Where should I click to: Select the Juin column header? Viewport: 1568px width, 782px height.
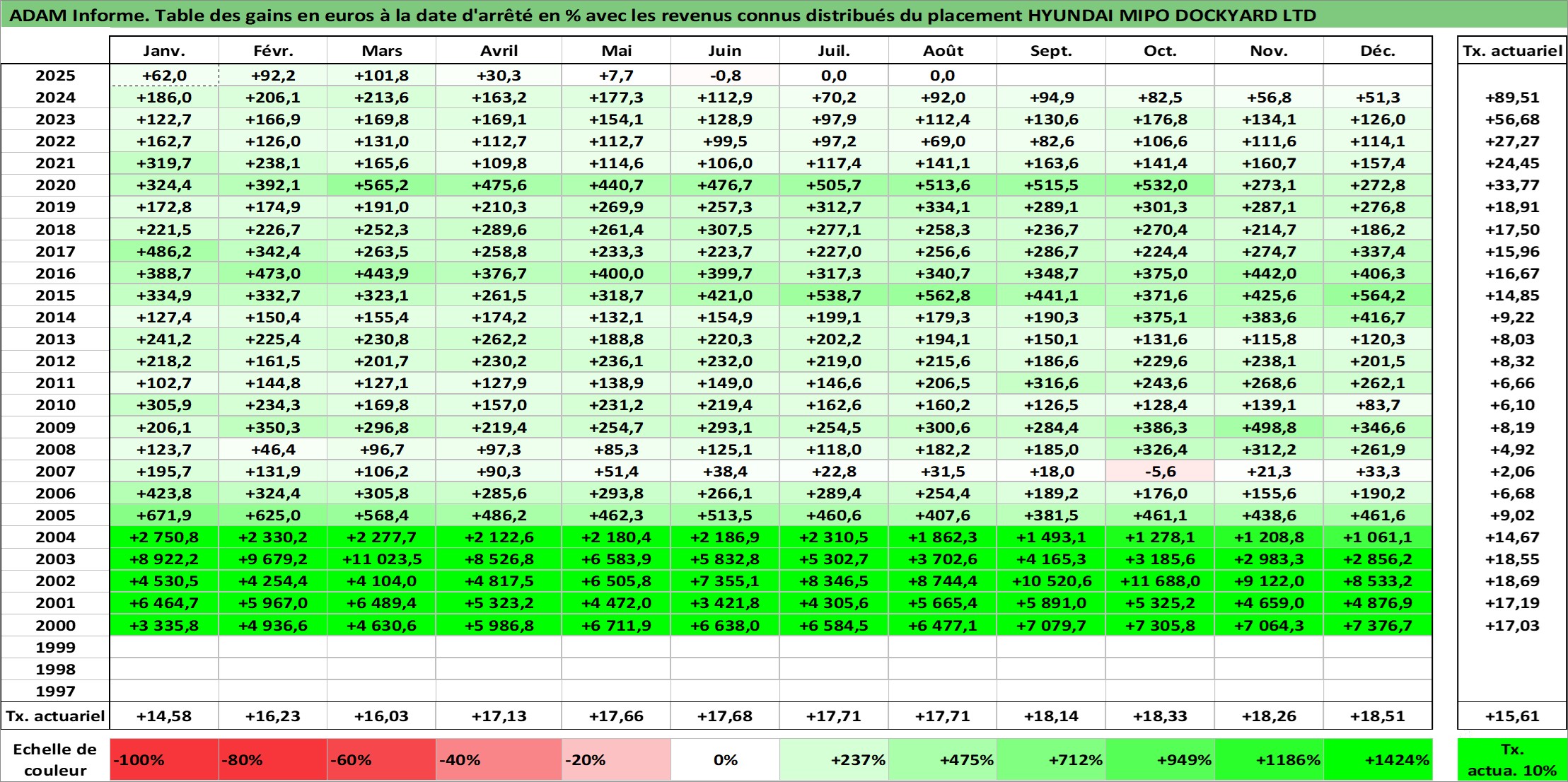click(x=725, y=50)
